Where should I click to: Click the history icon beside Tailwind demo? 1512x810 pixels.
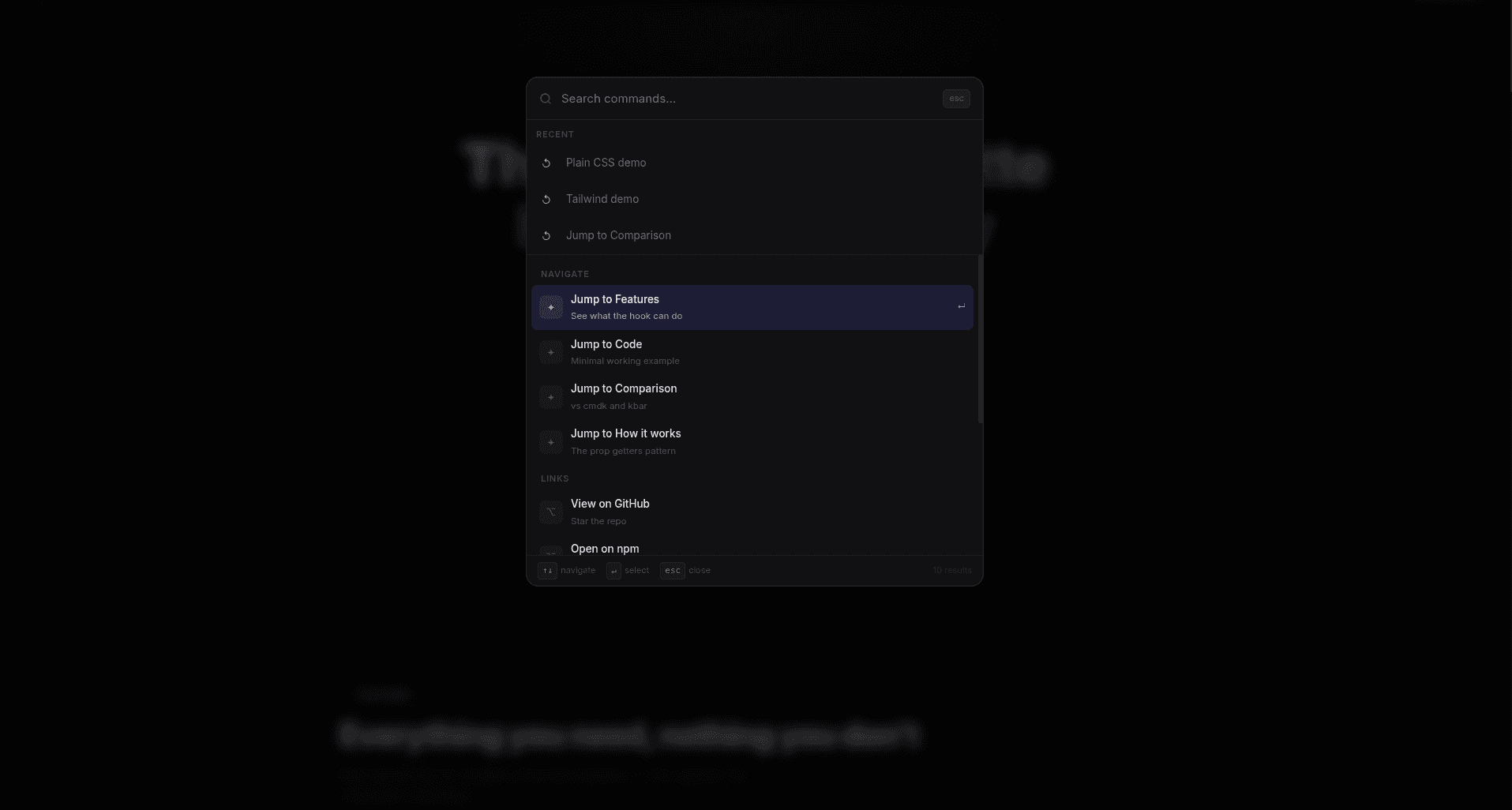(x=546, y=199)
